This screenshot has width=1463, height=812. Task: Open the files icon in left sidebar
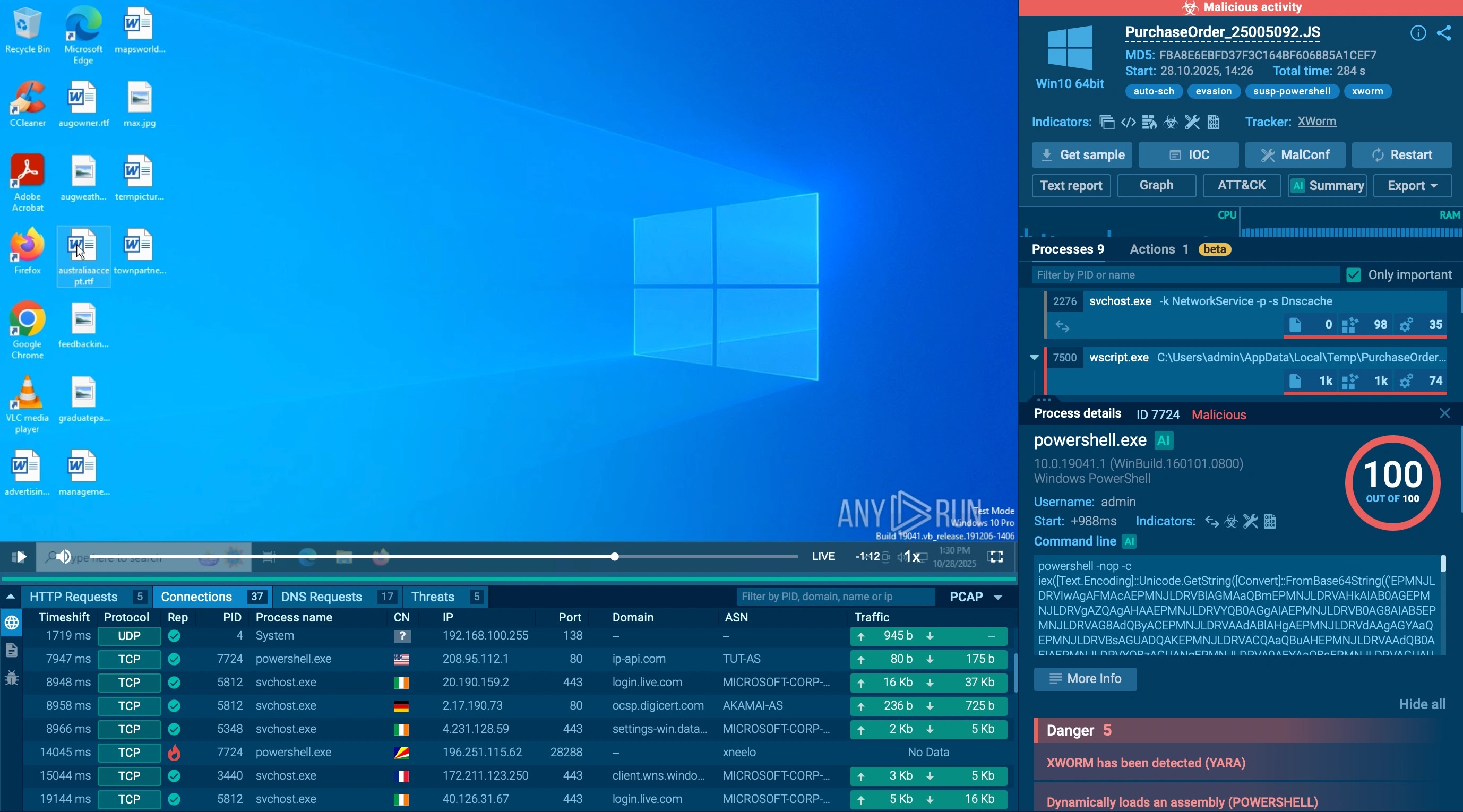click(12, 650)
